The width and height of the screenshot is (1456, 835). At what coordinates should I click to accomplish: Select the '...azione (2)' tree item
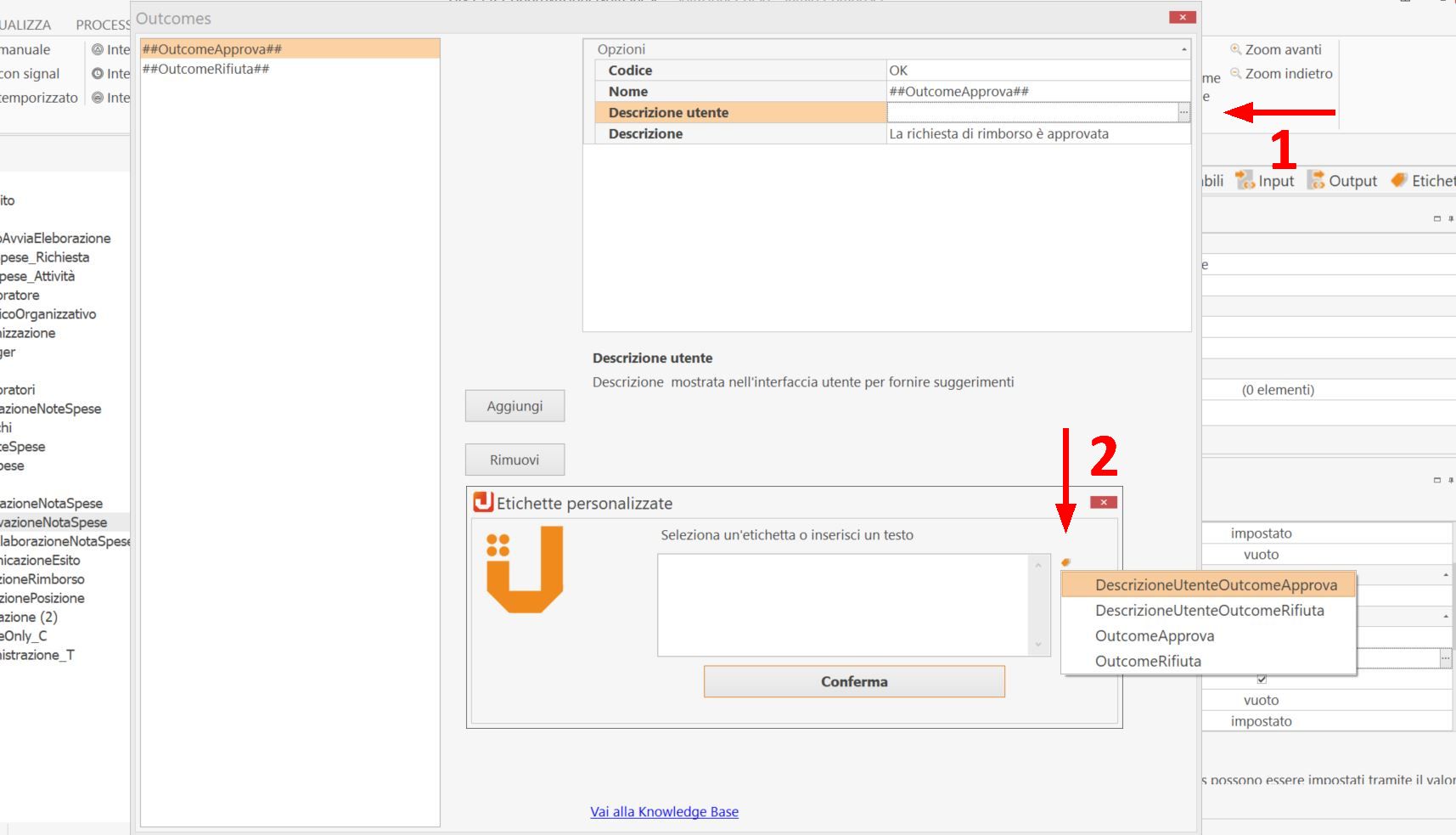pyautogui.click(x=29, y=617)
